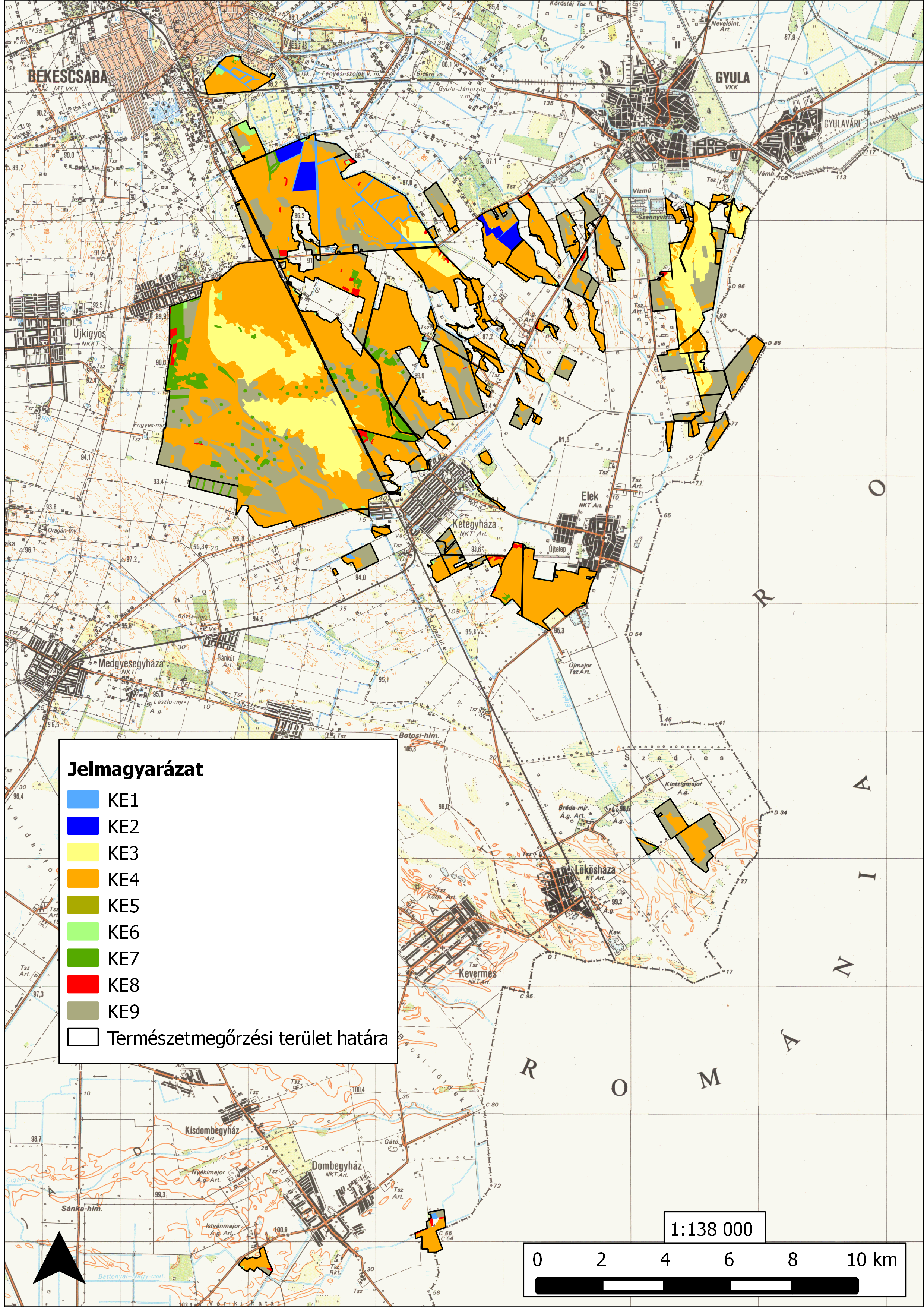Click the Újmajor Tsz Art. label
The width and height of the screenshot is (924, 1307).
(x=580, y=668)
